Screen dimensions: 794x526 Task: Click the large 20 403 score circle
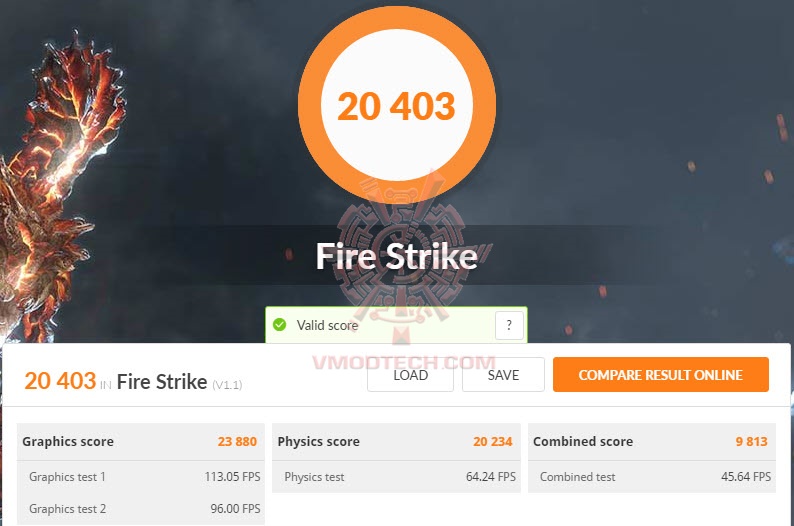pos(397,105)
